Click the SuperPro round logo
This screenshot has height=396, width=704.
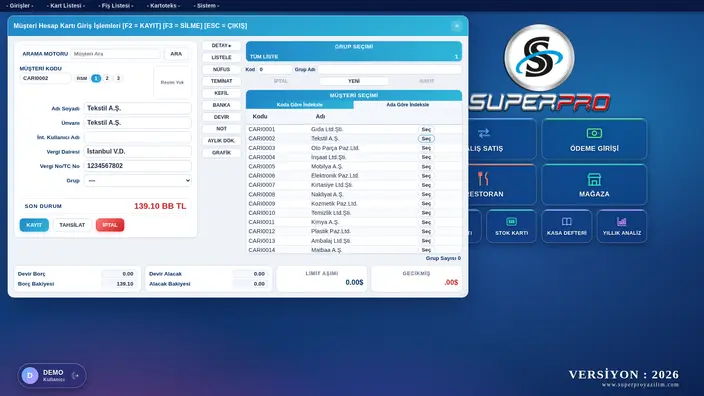pyautogui.click(x=539, y=58)
